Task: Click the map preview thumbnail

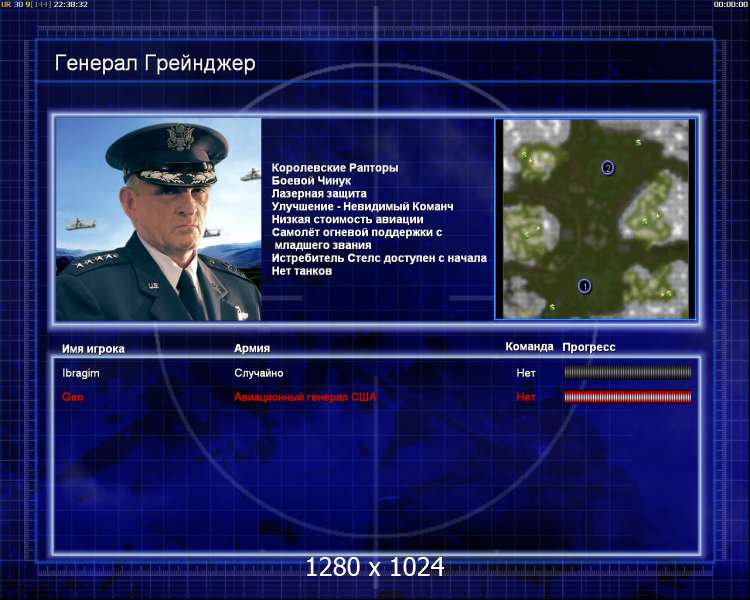Action: click(595, 219)
